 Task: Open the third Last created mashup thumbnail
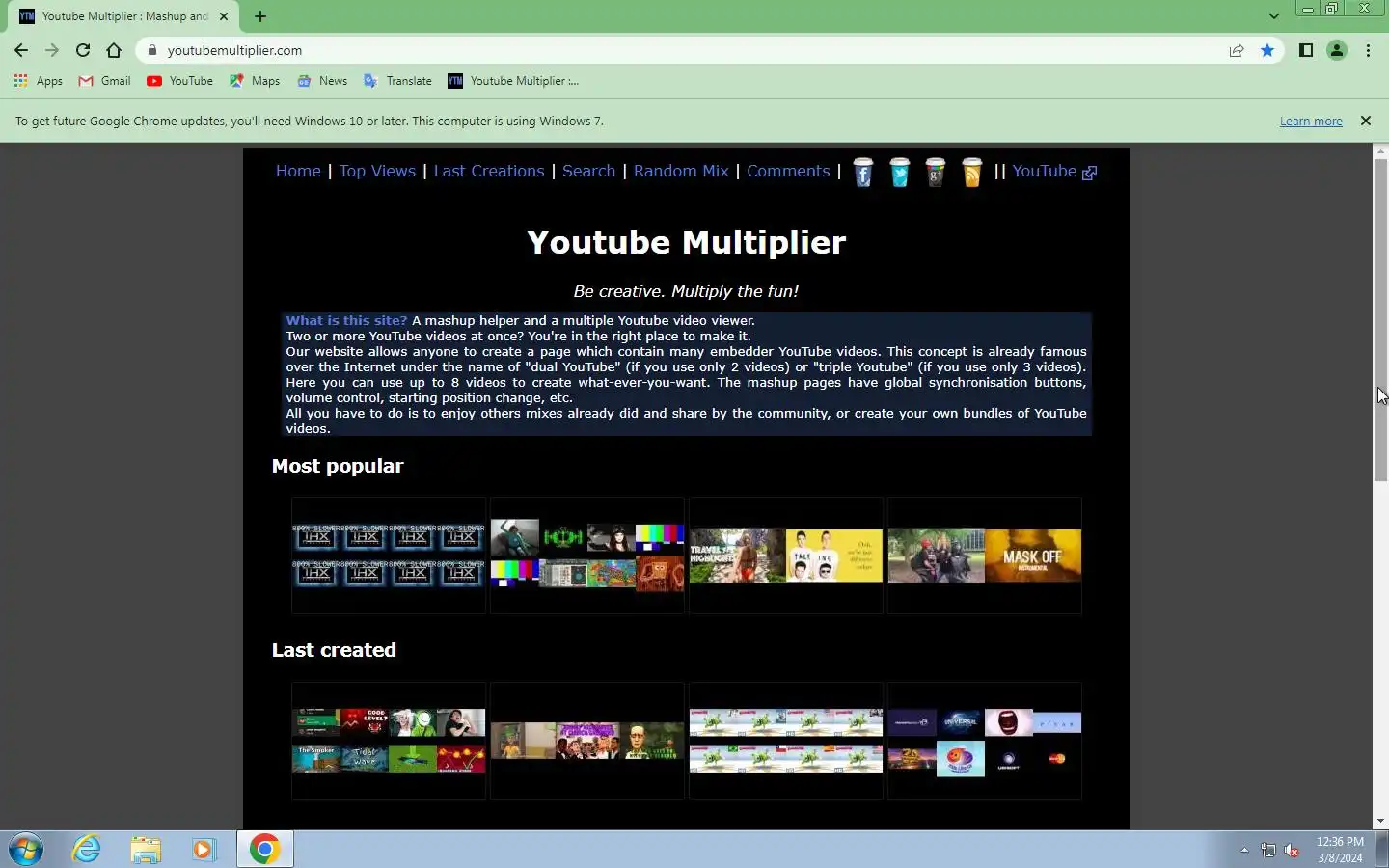(786, 741)
